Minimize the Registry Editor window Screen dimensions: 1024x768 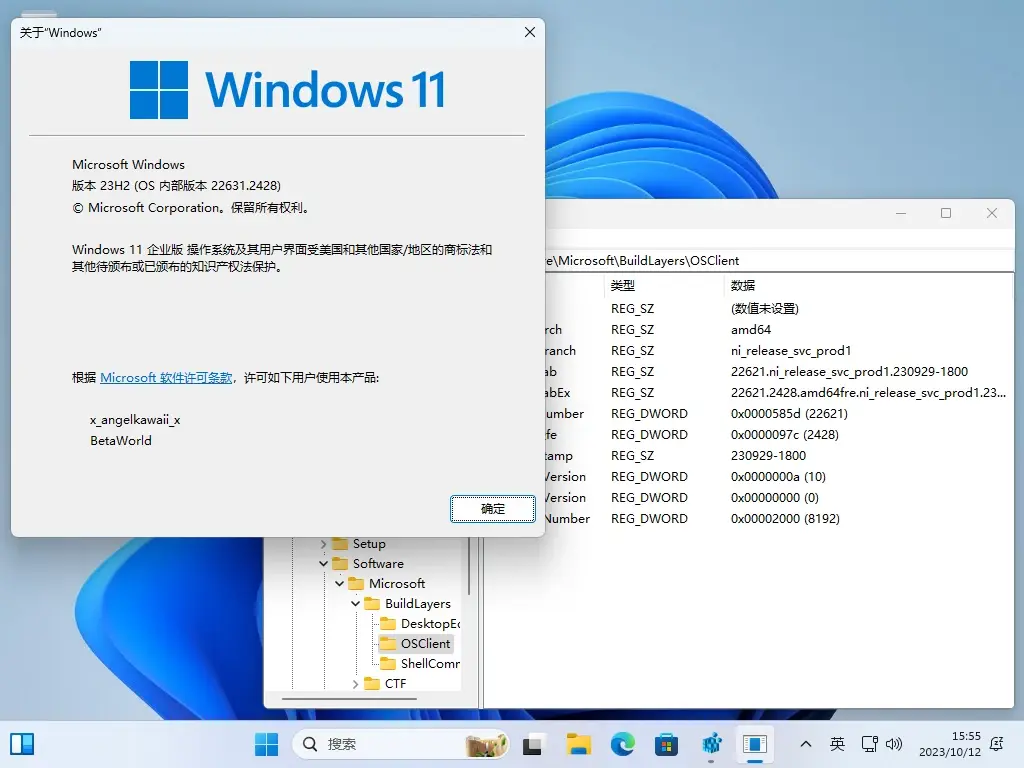(901, 213)
